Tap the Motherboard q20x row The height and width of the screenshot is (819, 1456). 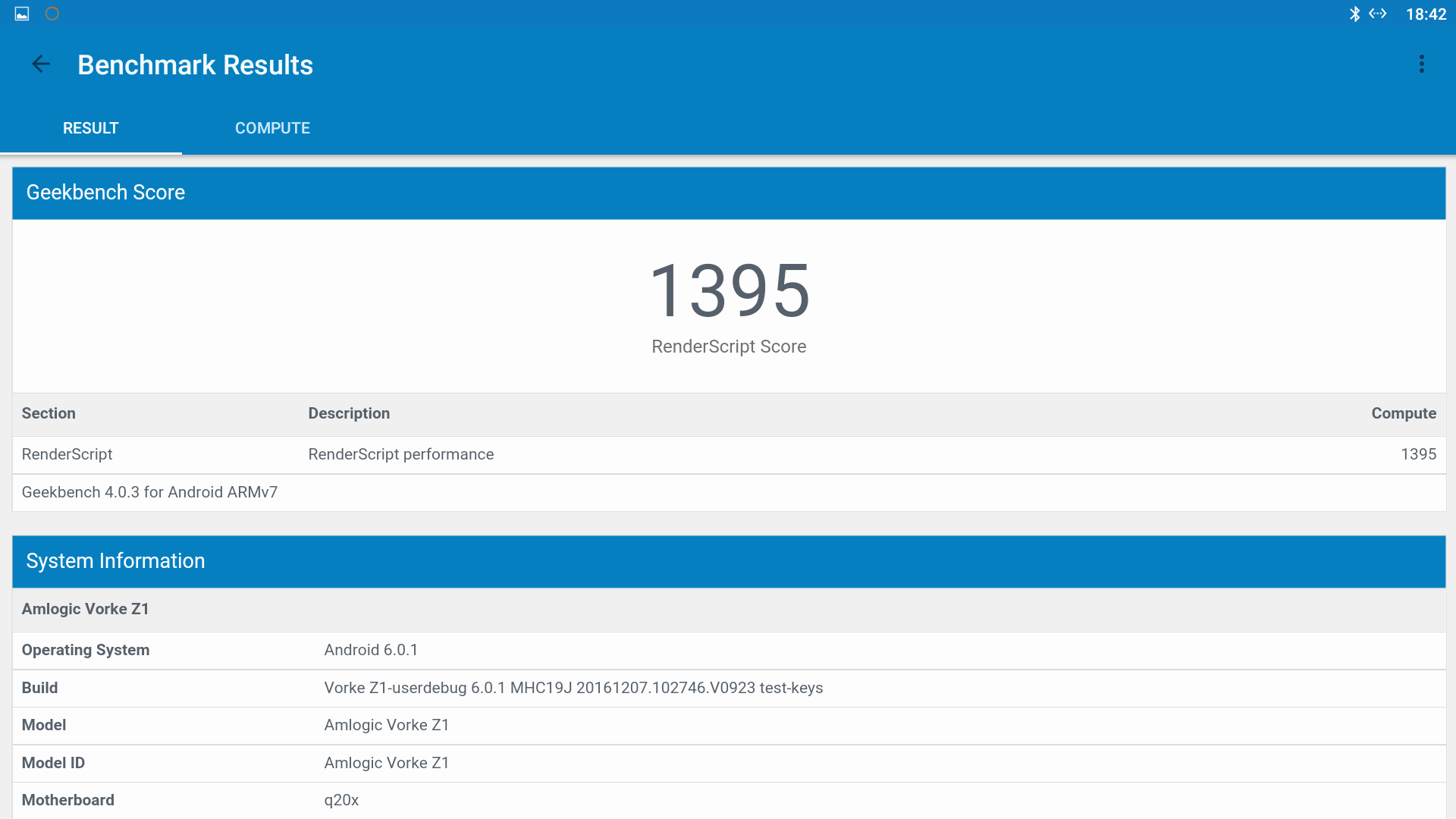(341, 800)
